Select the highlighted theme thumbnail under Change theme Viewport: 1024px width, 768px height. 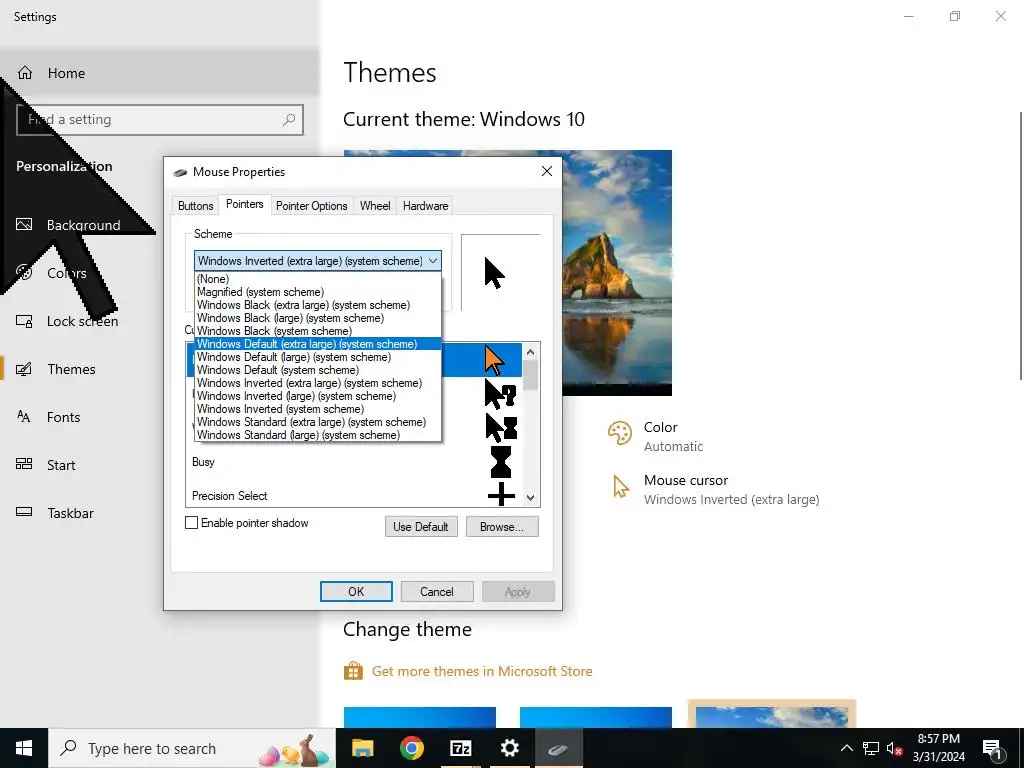click(771, 714)
